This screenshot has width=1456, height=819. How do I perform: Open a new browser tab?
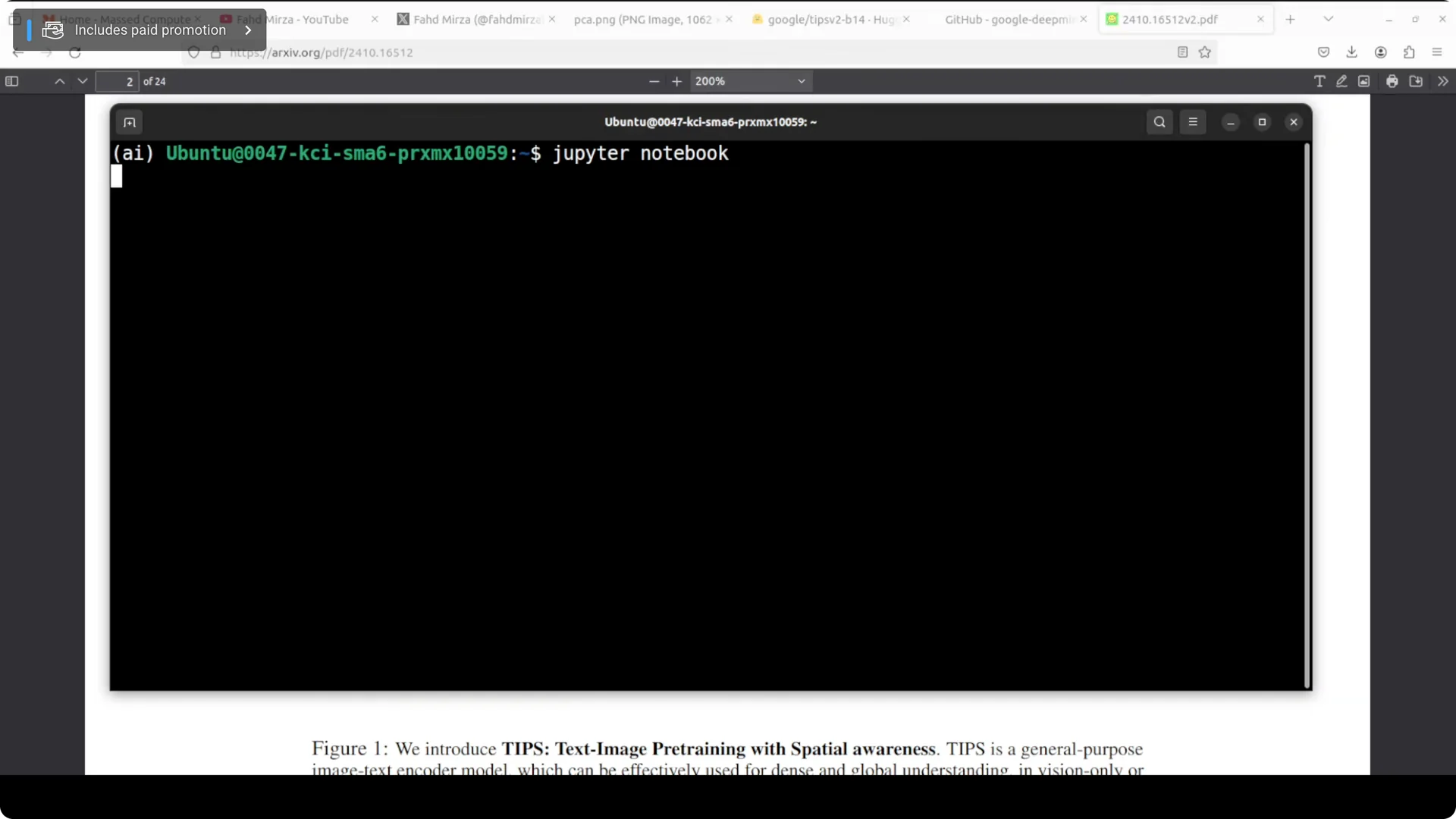1290,19
